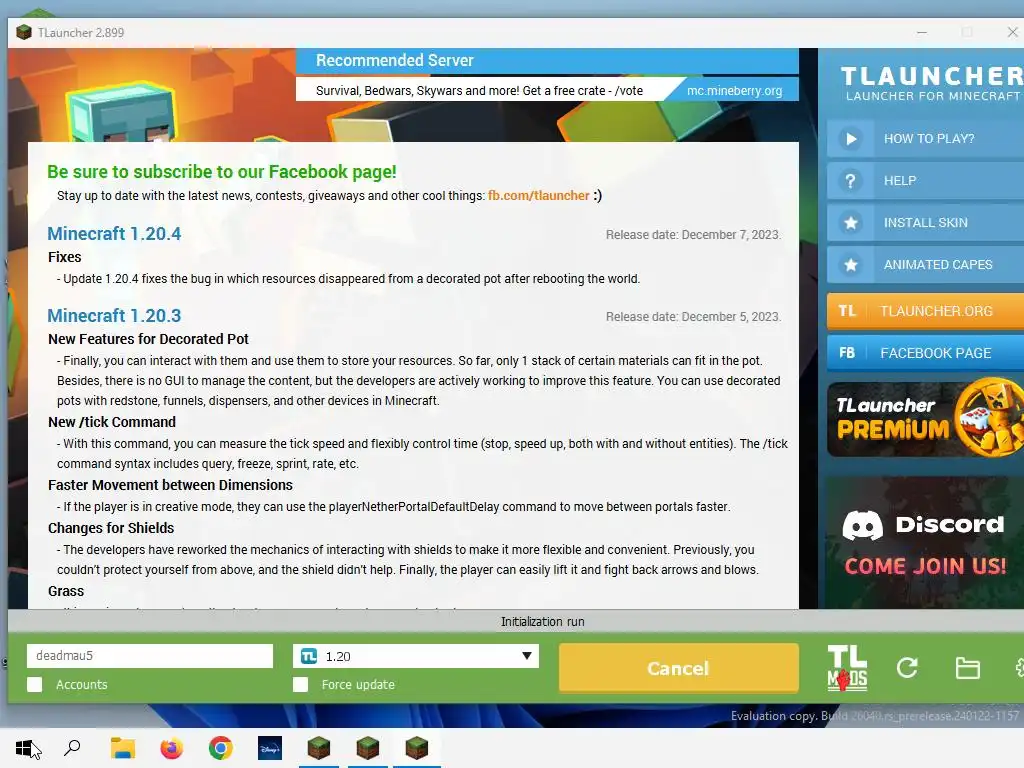This screenshot has width=1024, height=768.
Task: Launch Firefox from taskbar
Action: click(x=172, y=748)
